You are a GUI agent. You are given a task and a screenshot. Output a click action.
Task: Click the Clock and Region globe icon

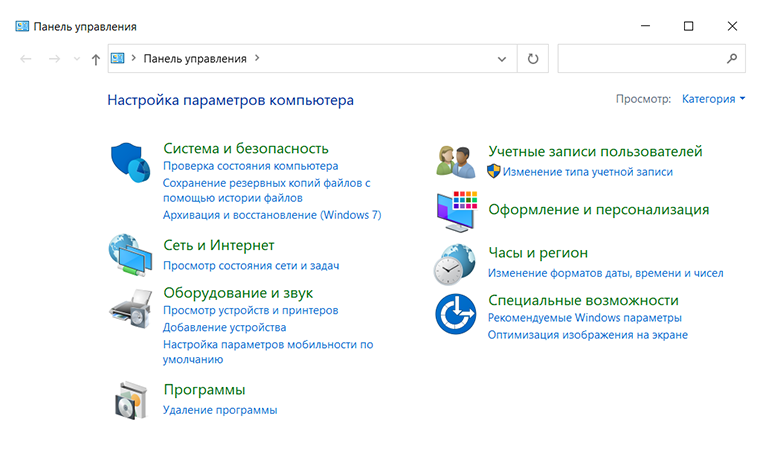tap(455, 264)
